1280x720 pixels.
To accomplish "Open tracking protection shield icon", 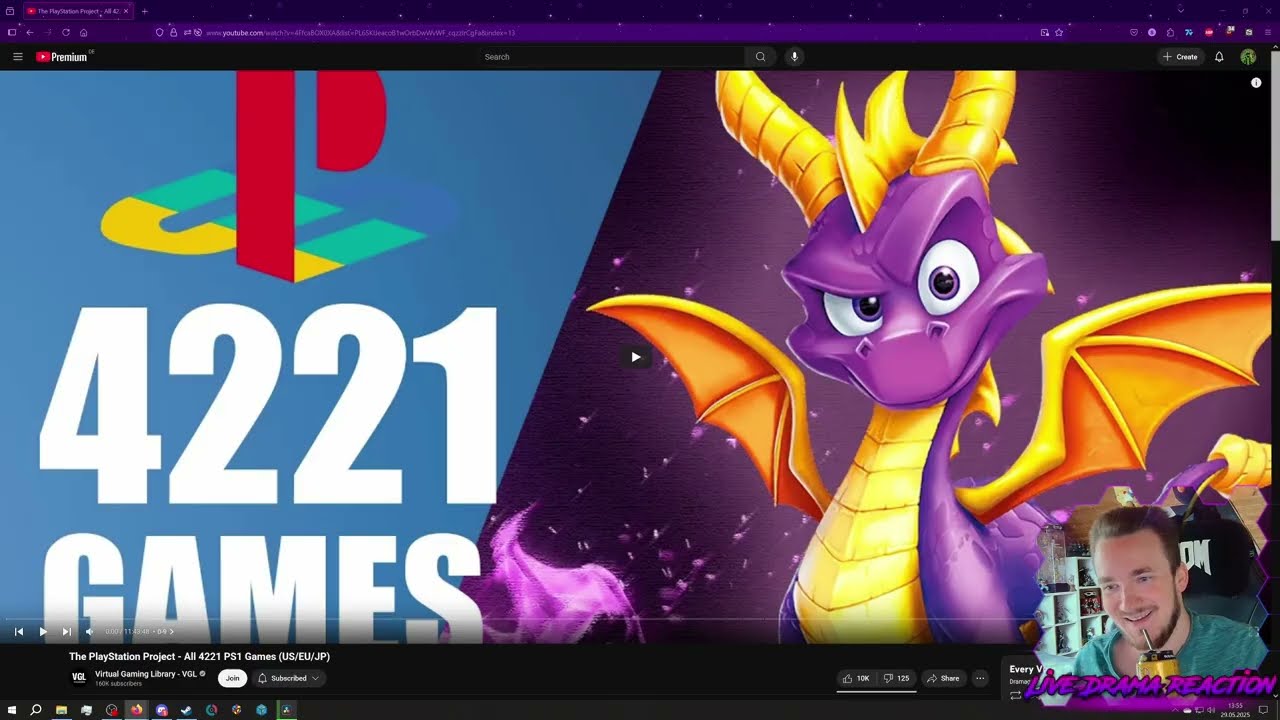I will click(x=159, y=32).
